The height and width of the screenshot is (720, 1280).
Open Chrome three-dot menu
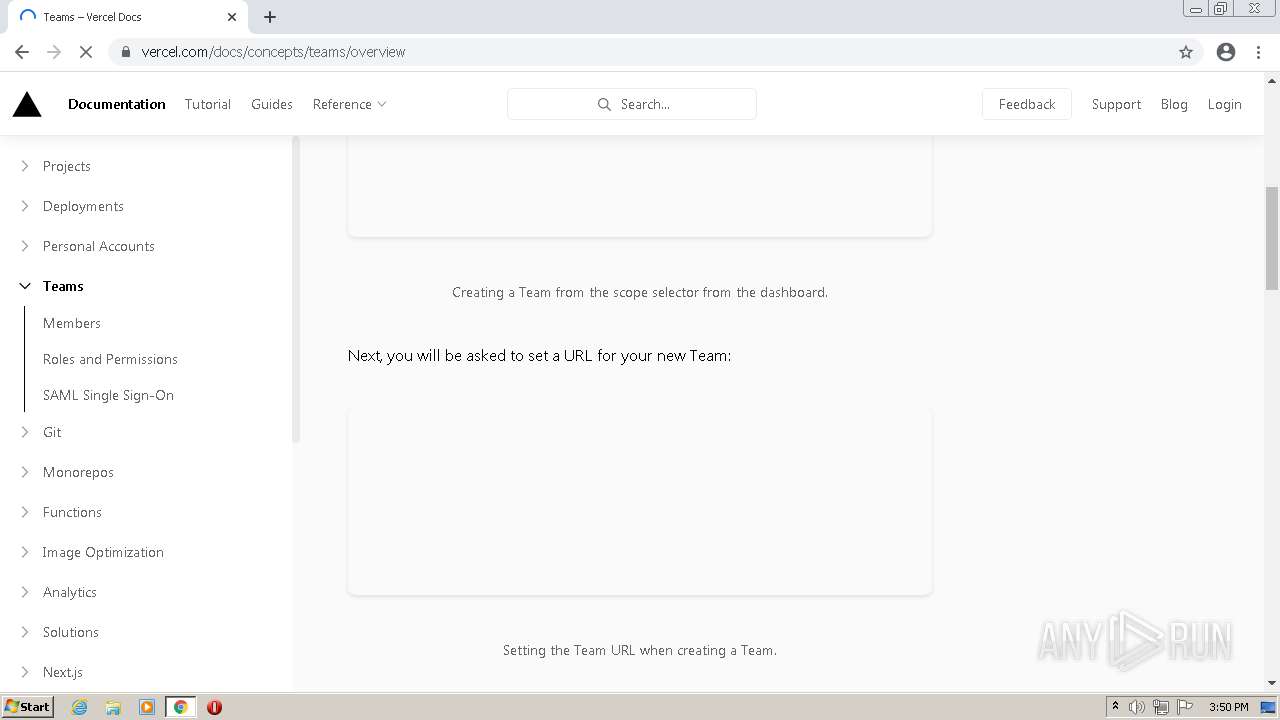(1259, 52)
